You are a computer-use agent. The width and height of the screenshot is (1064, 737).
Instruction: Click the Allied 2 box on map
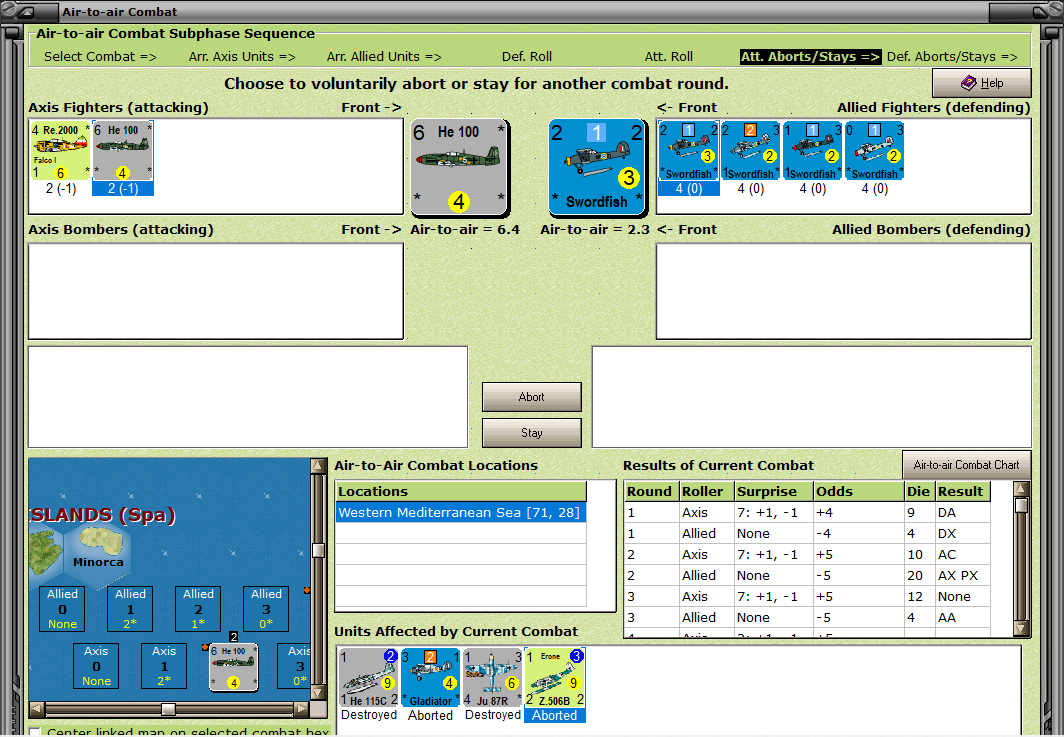pyautogui.click(x=198, y=609)
